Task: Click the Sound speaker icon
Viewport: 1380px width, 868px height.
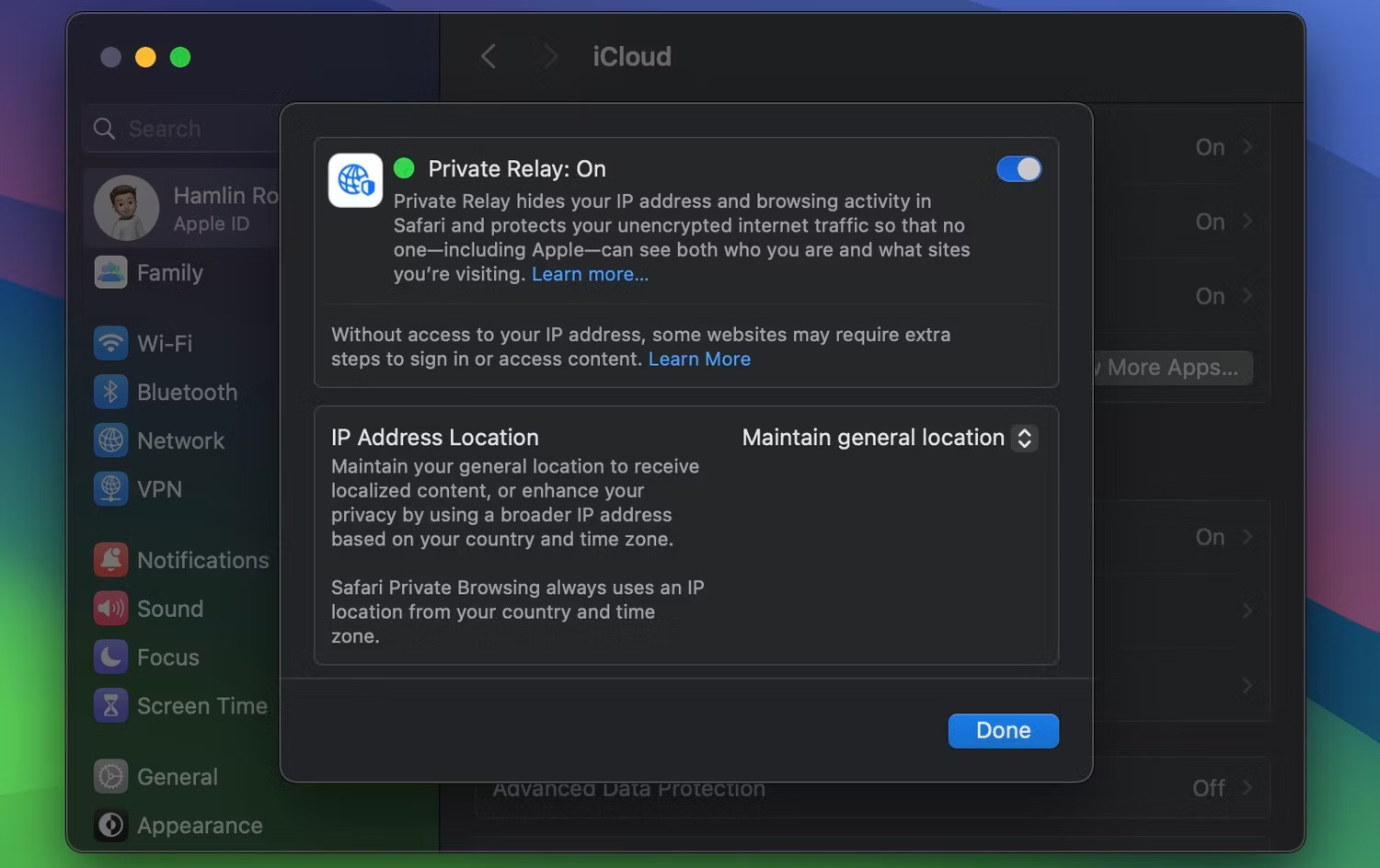Action: tap(110, 609)
